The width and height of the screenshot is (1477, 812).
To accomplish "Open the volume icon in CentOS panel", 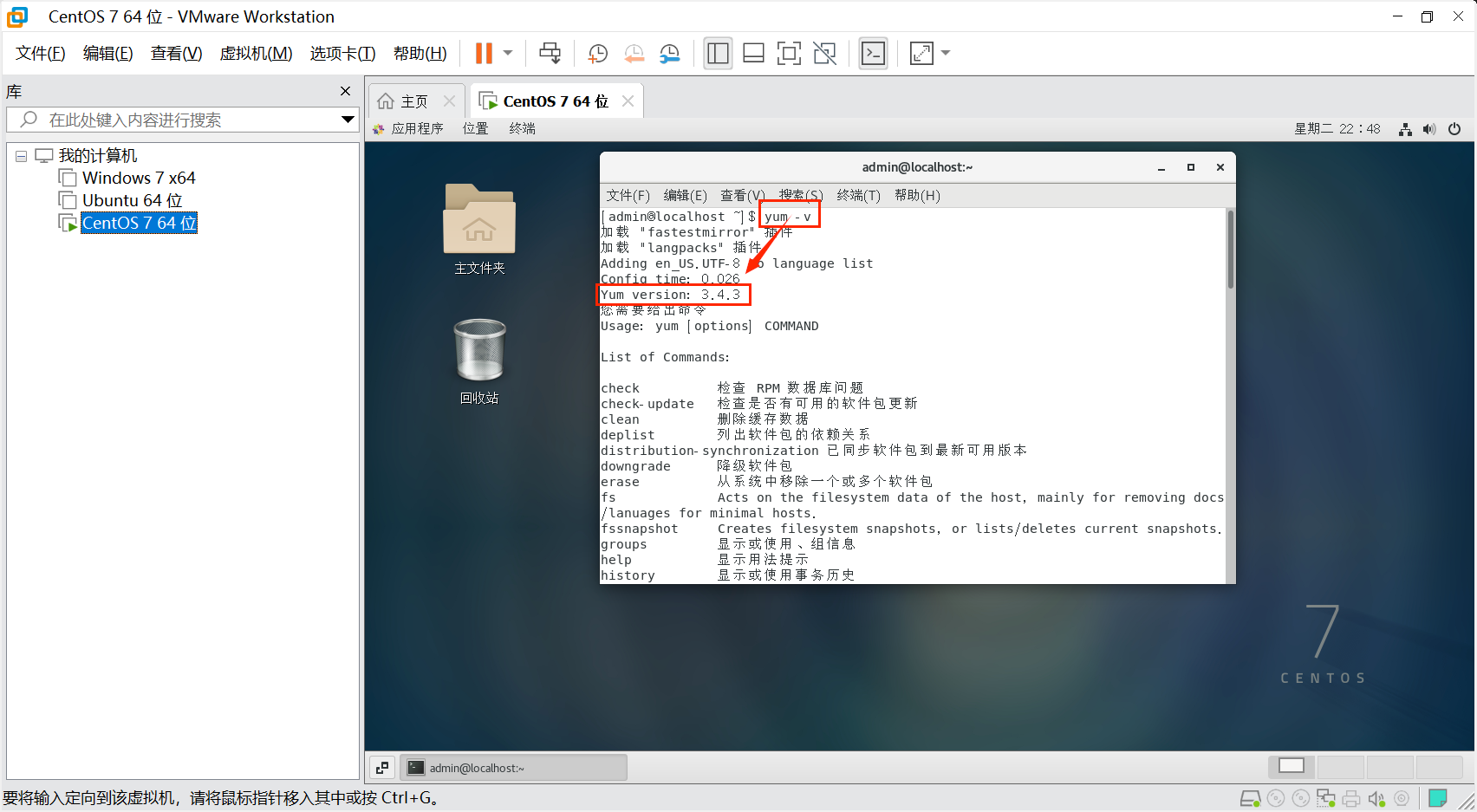I will (x=1429, y=129).
